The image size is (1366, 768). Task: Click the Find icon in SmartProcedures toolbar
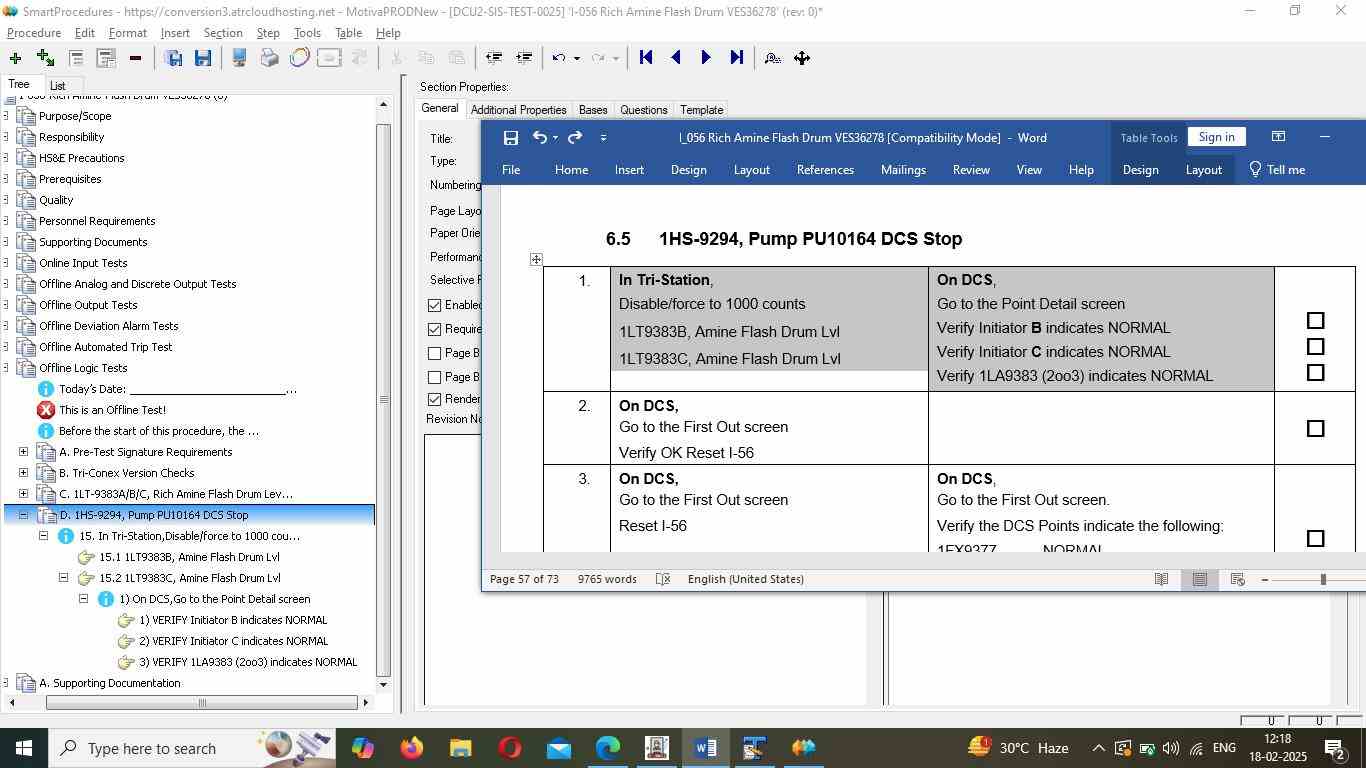(x=772, y=58)
